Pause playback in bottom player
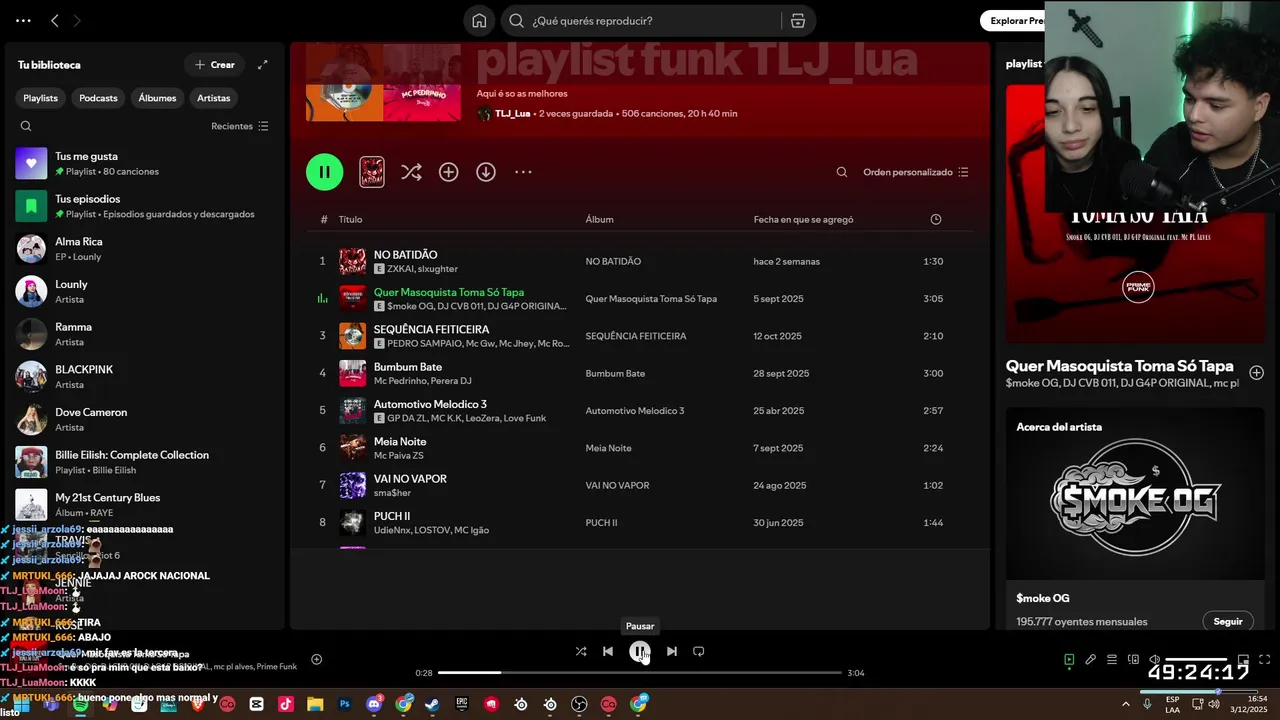The width and height of the screenshot is (1280, 720). [x=639, y=651]
